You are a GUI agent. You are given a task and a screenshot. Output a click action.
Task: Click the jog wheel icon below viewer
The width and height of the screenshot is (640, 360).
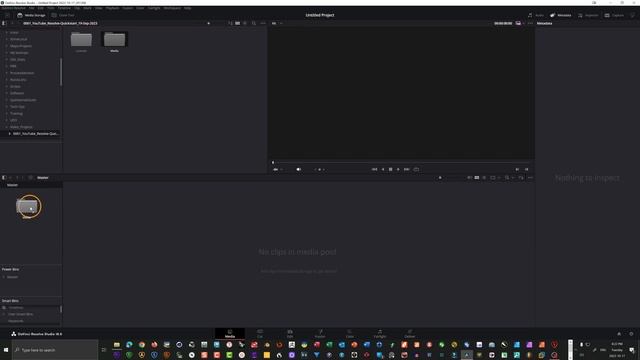tap(320, 169)
